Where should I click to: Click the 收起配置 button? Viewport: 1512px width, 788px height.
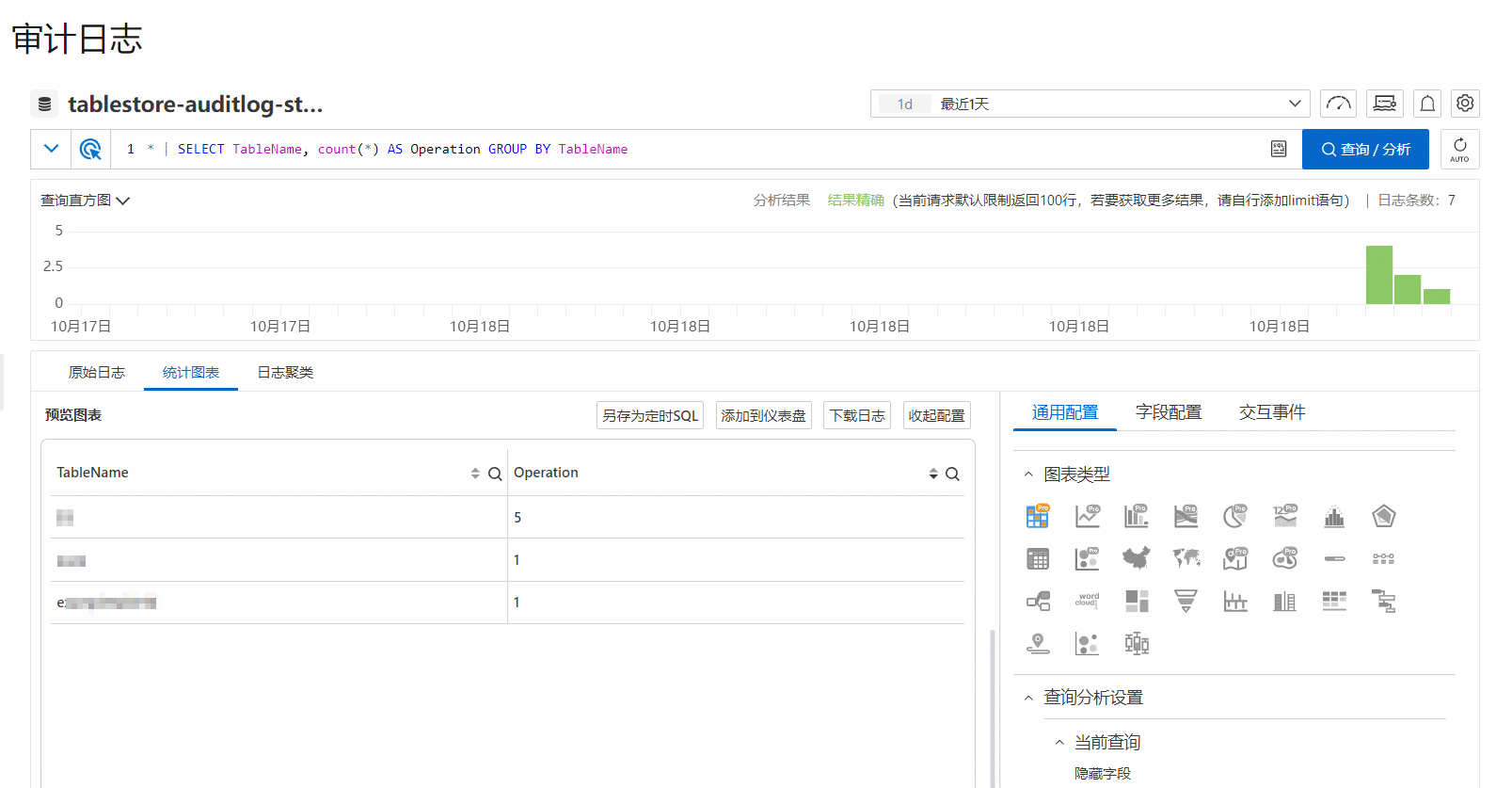[x=936, y=415]
